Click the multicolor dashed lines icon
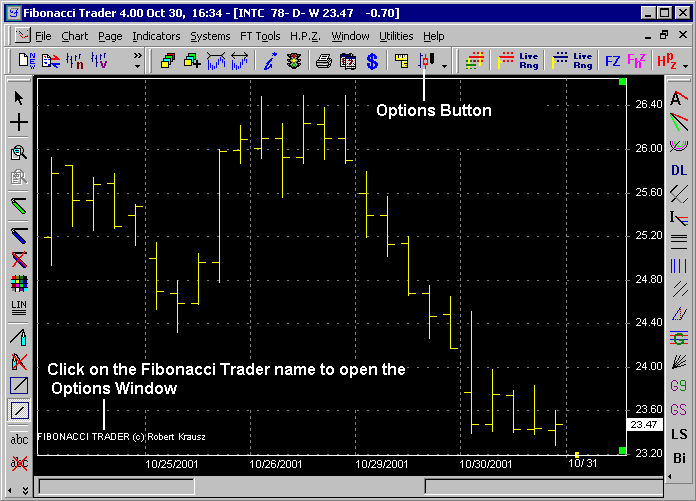 click(x=475, y=60)
